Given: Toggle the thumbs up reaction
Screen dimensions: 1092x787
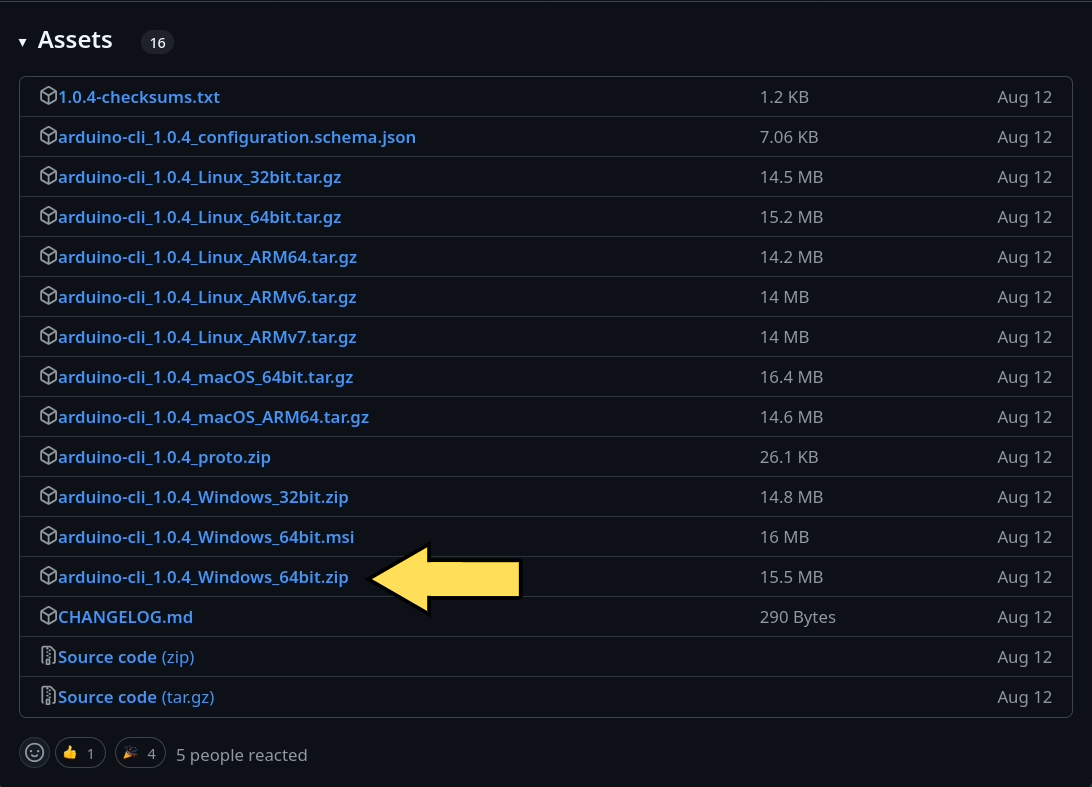Looking at the screenshot, I should [80, 753].
